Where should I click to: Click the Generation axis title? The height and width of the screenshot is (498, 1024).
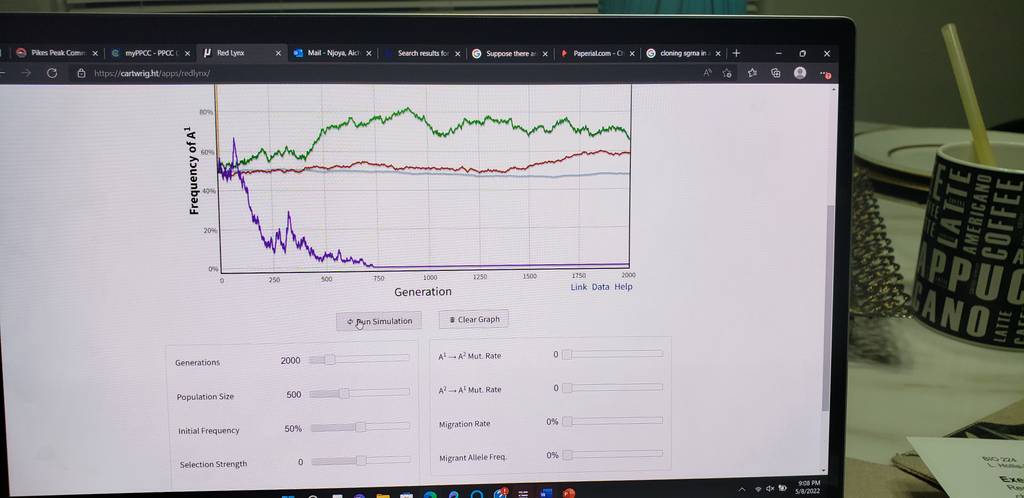pyautogui.click(x=423, y=292)
